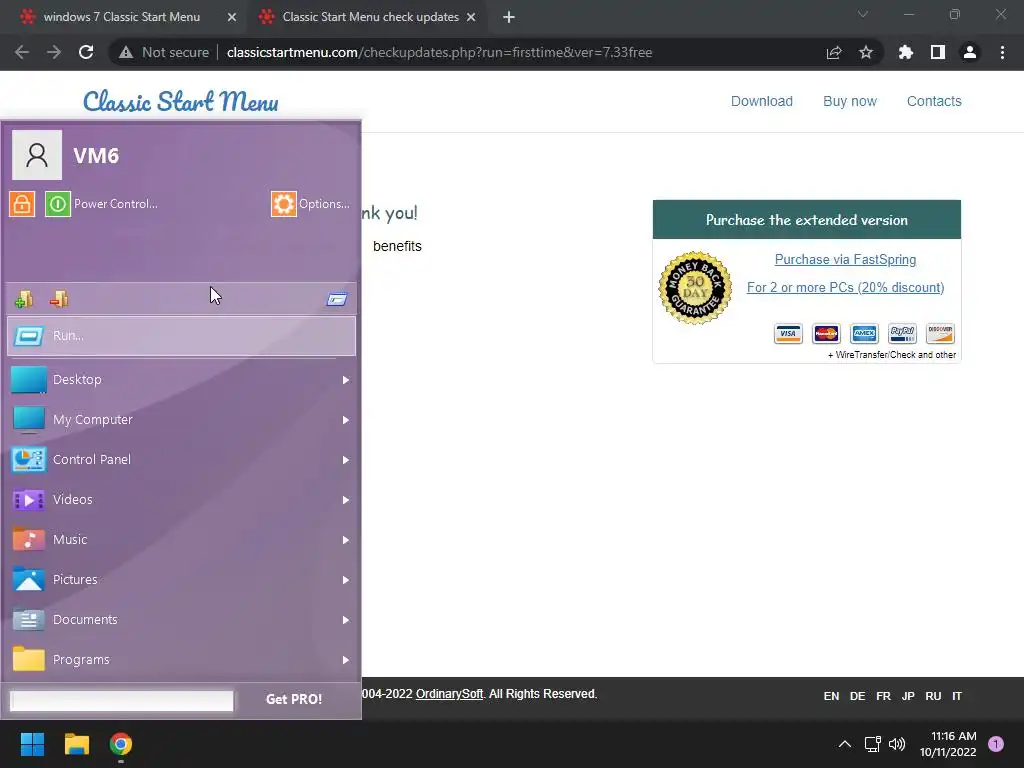Open the orange Options gear icon

[283, 204]
